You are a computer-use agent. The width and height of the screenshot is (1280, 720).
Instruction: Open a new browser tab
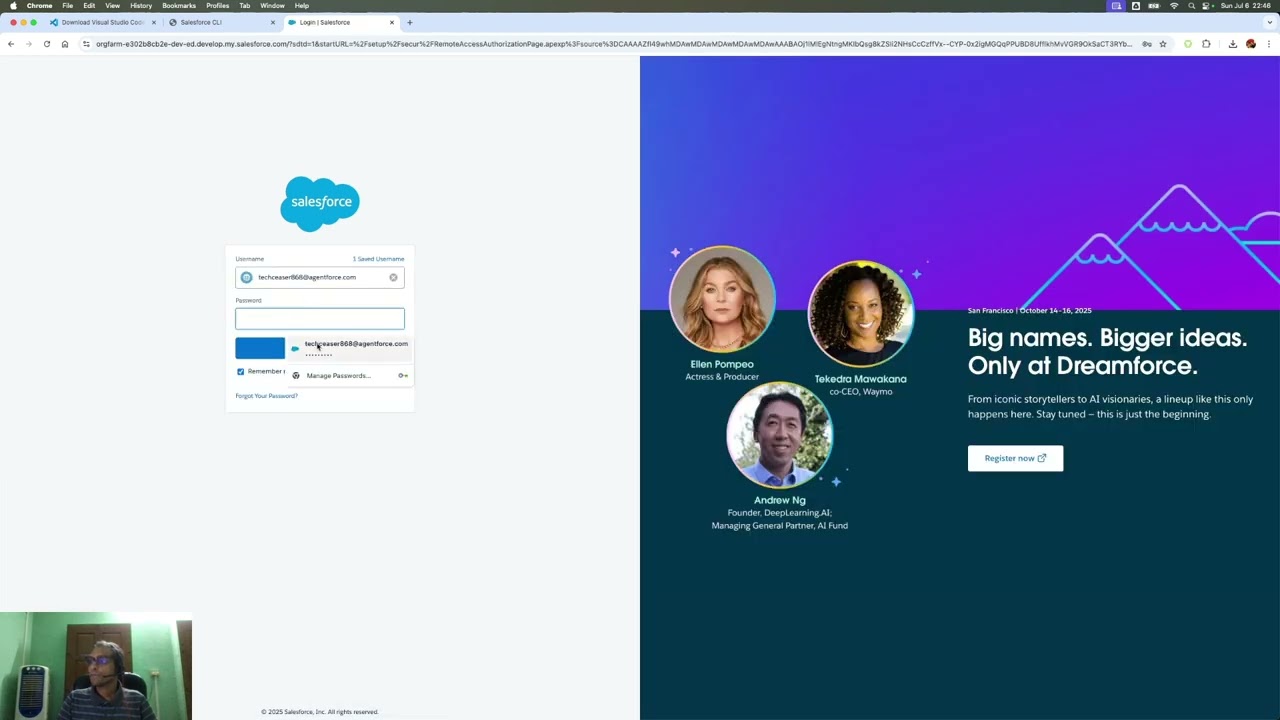pyautogui.click(x=410, y=22)
